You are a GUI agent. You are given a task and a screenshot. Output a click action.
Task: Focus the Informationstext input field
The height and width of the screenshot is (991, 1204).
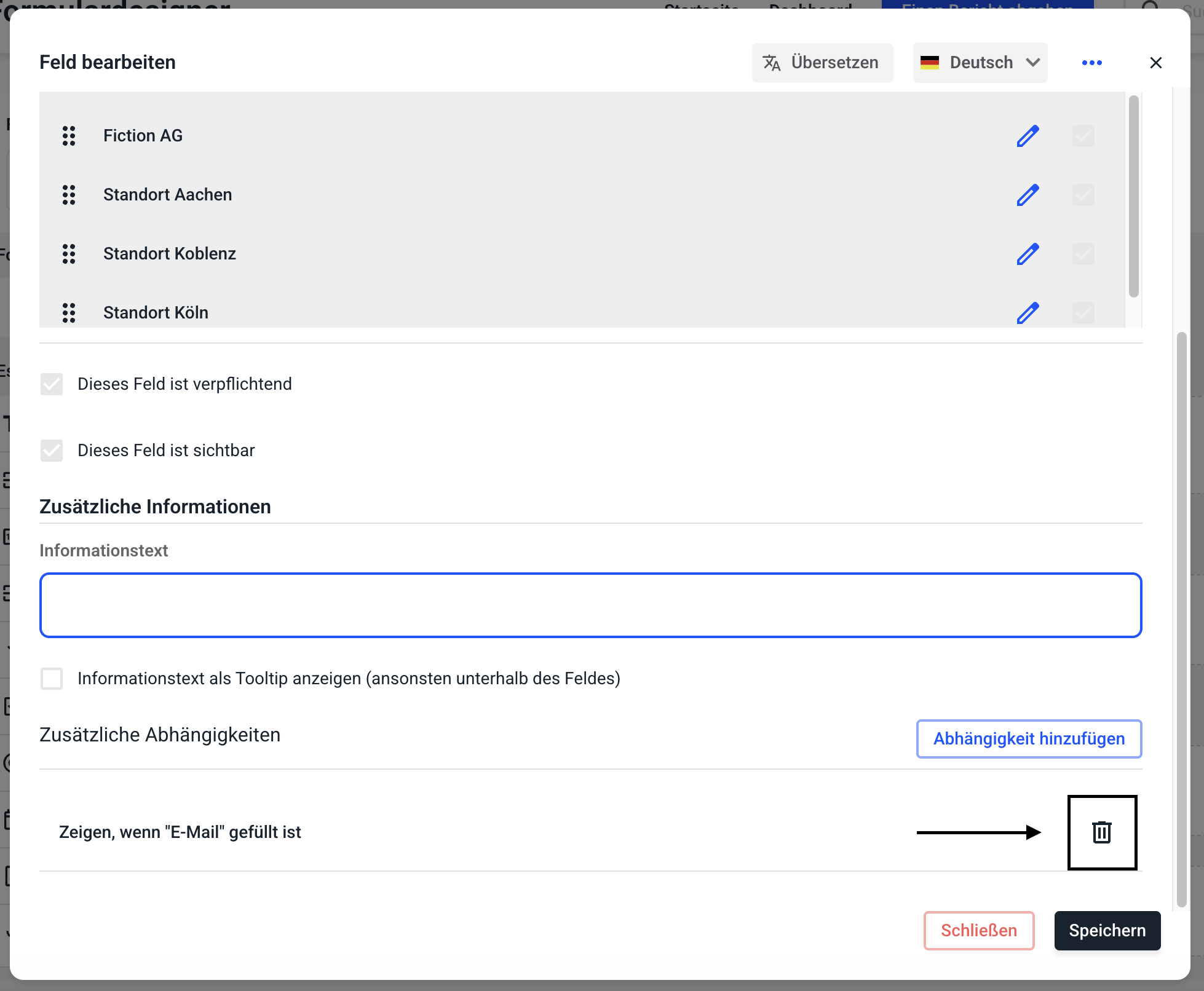590,606
